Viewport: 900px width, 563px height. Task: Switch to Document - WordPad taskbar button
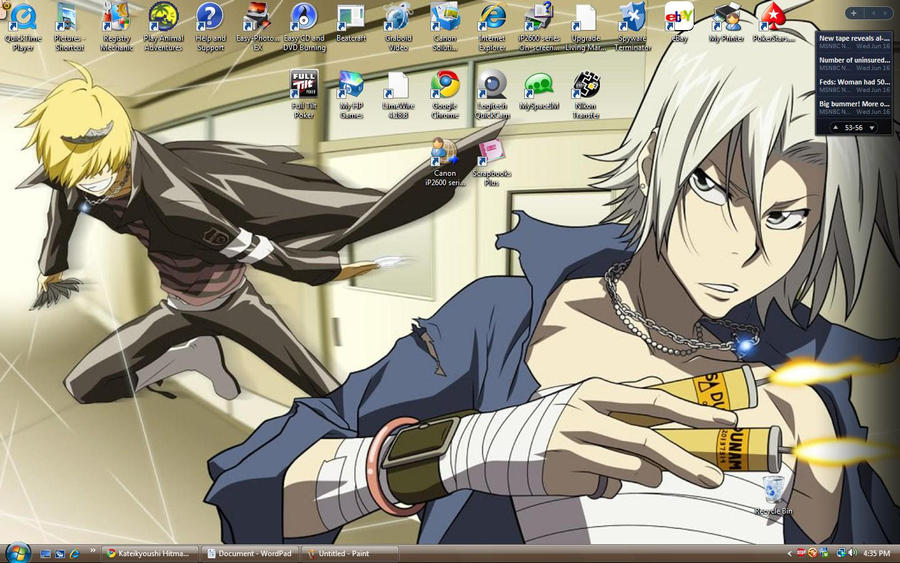[249, 554]
